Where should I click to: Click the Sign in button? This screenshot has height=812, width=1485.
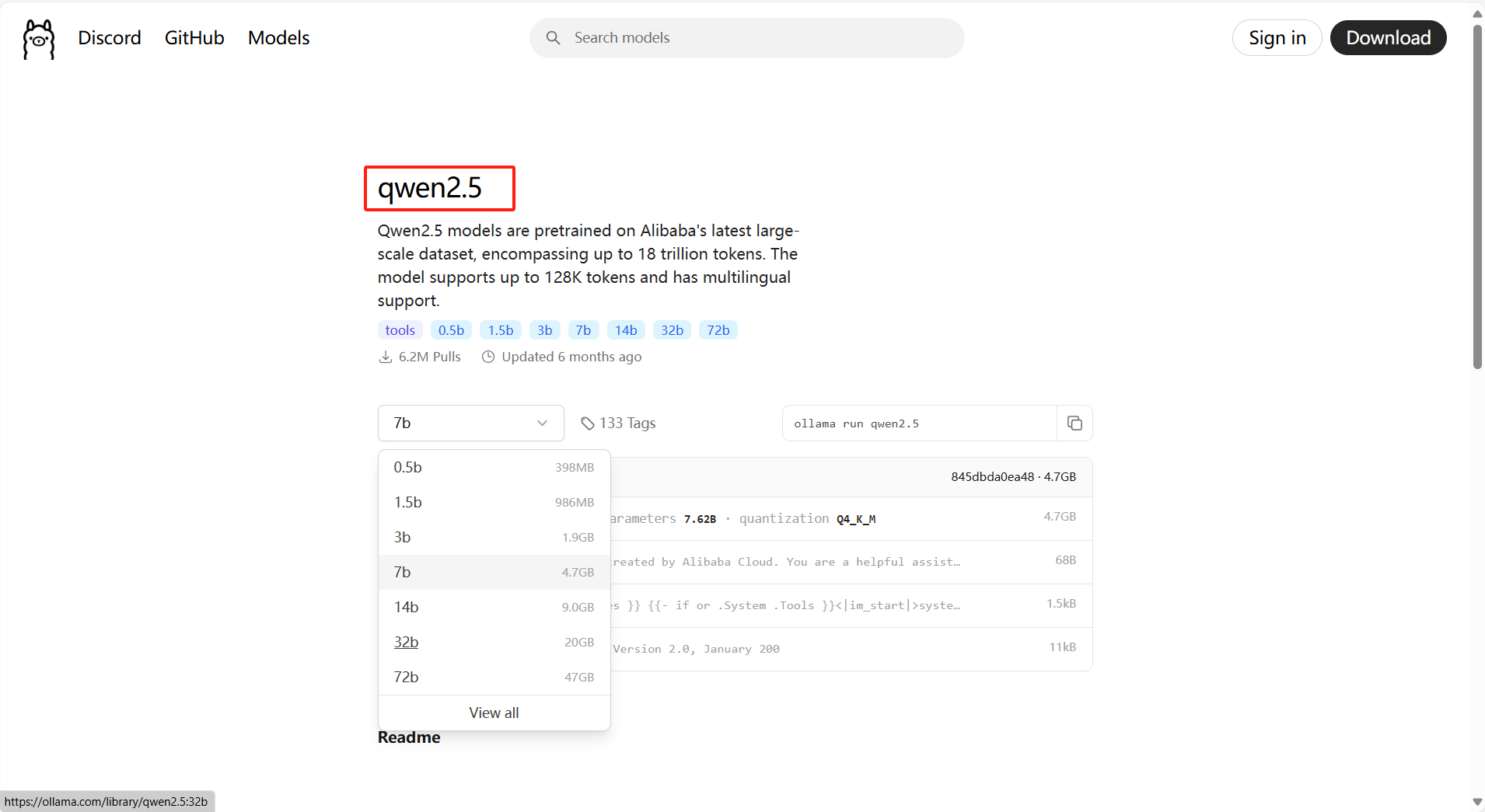(1277, 38)
